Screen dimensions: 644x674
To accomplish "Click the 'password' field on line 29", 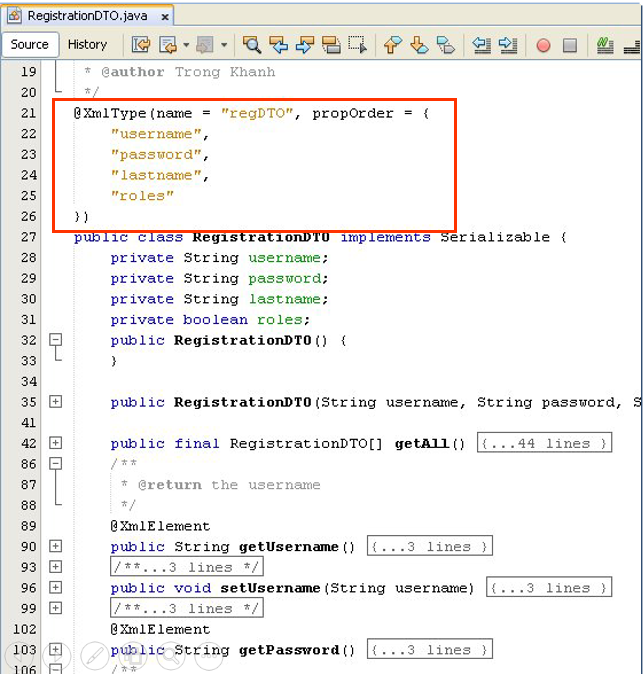I will [x=285, y=279].
